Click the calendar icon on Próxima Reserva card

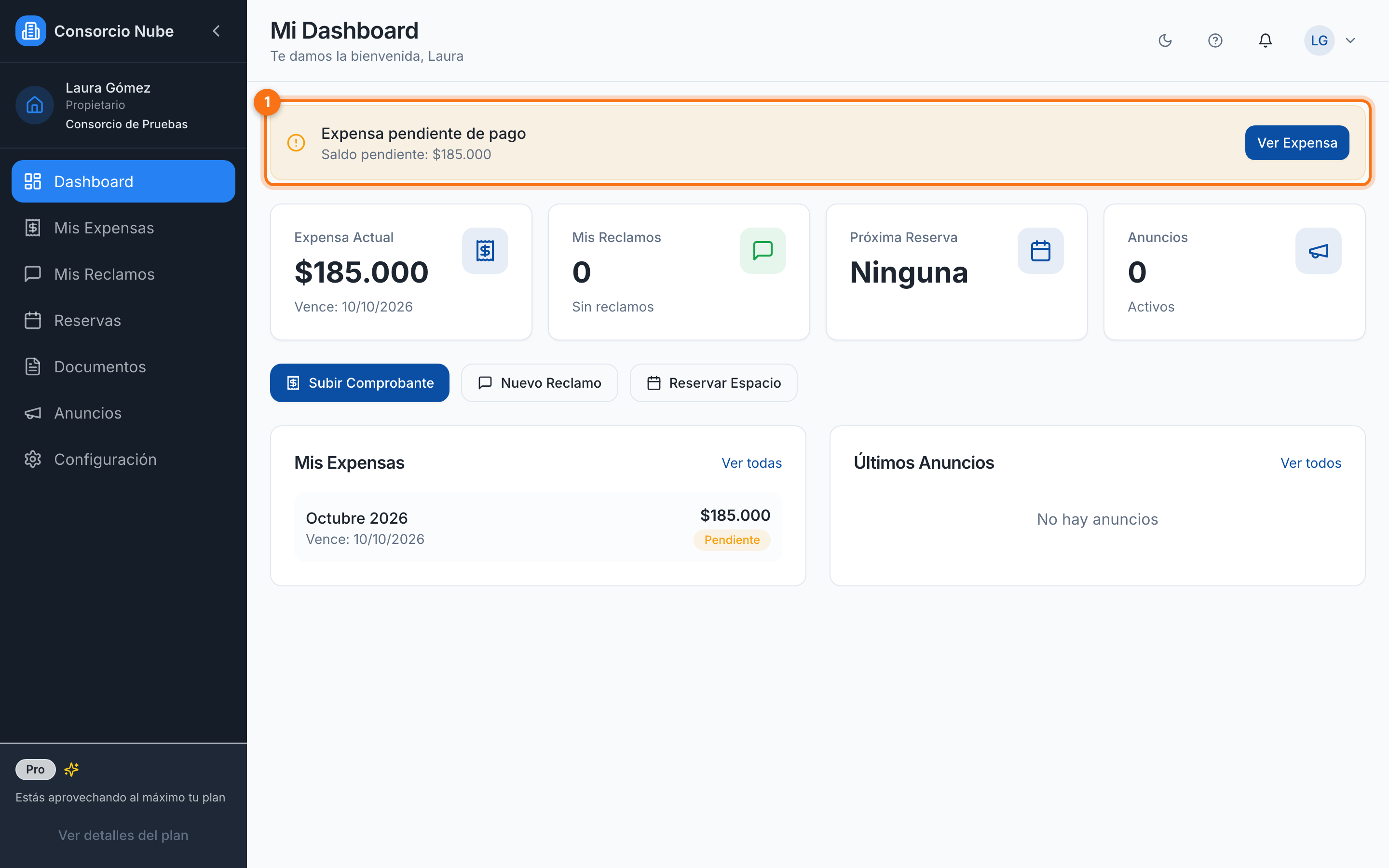click(1041, 251)
